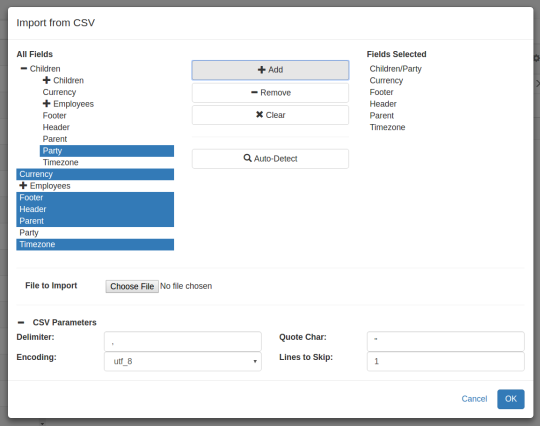Select highlighted top-level Footer field
This screenshot has width=540, height=426.
95,198
